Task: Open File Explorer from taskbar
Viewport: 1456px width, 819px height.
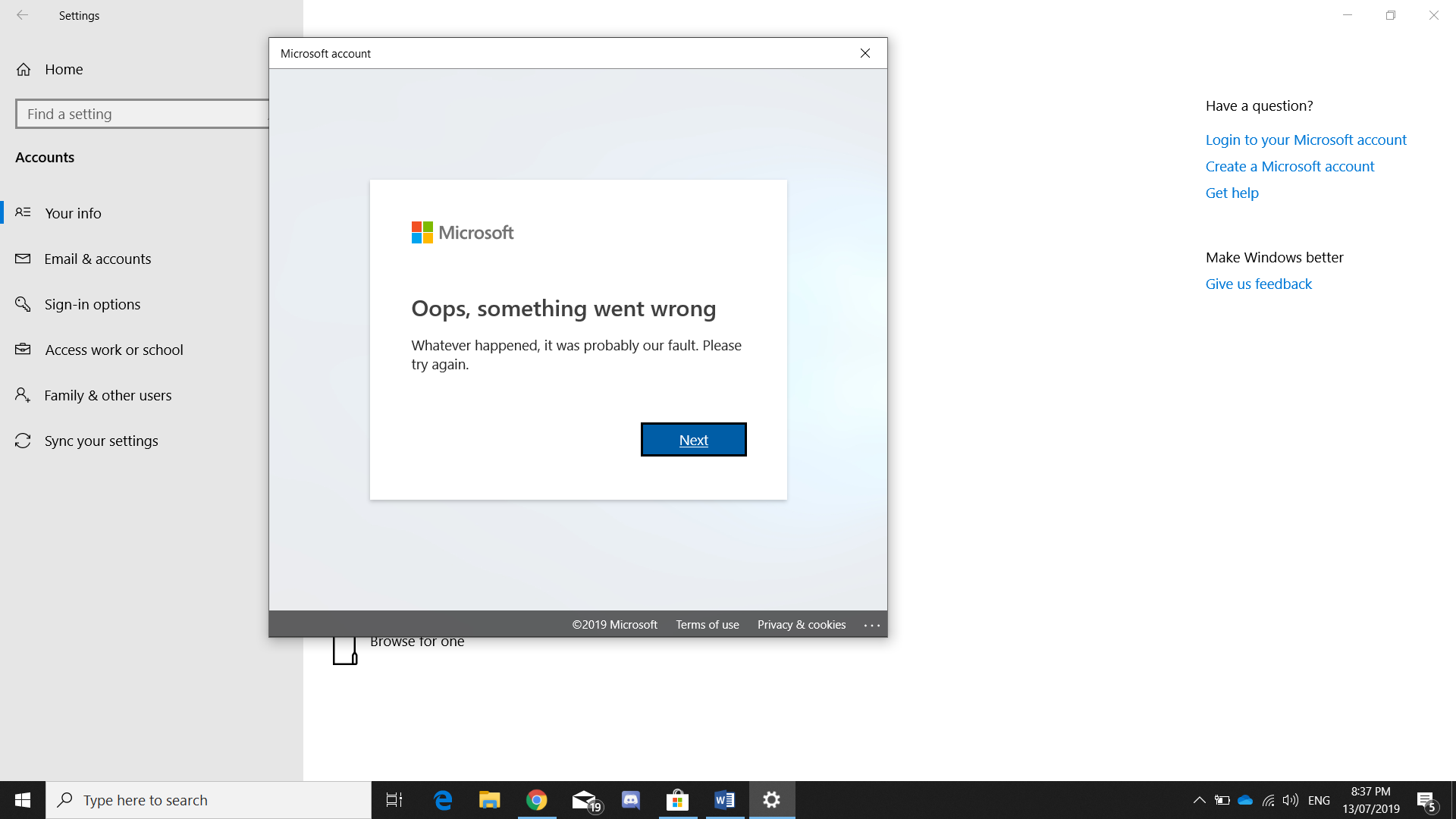Action: click(490, 800)
